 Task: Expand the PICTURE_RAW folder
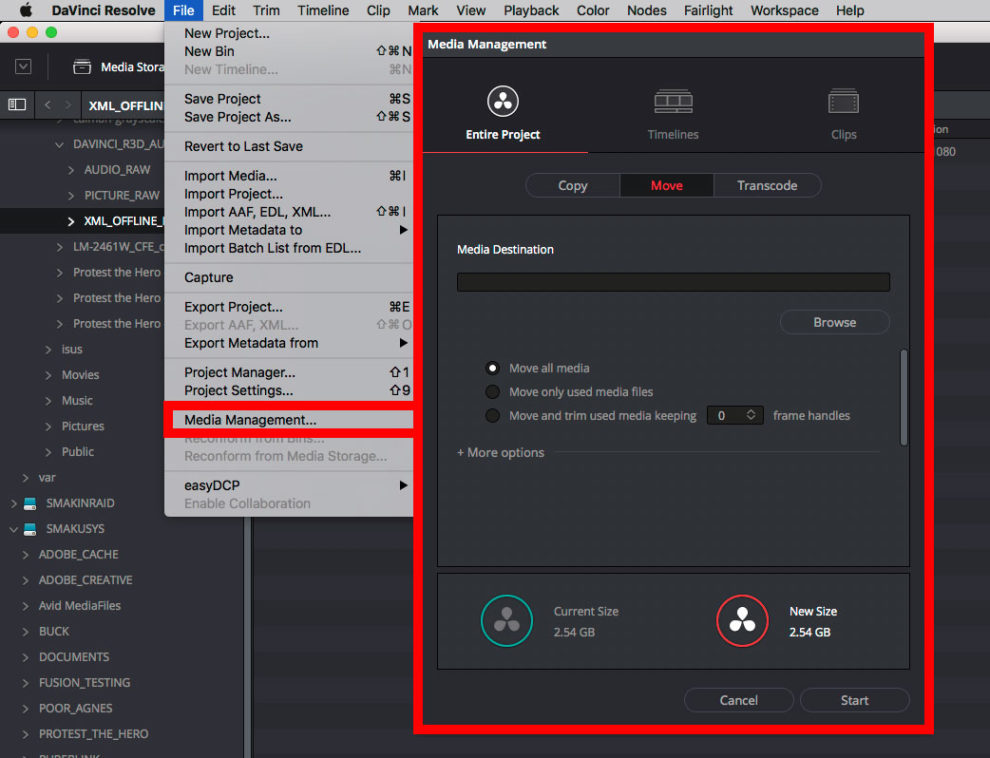pos(71,196)
